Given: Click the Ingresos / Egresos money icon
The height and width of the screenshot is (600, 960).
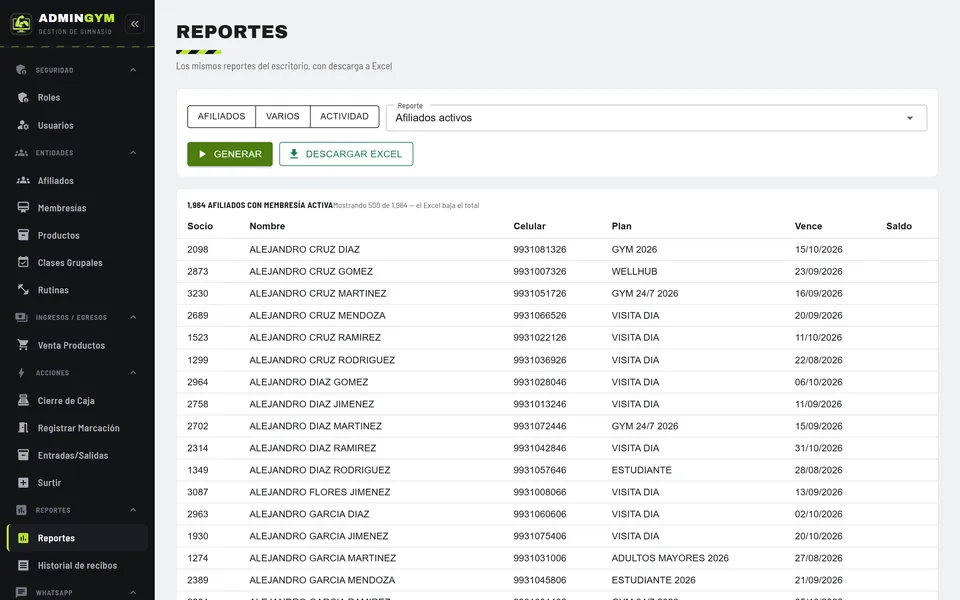Looking at the screenshot, I should point(21,317).
